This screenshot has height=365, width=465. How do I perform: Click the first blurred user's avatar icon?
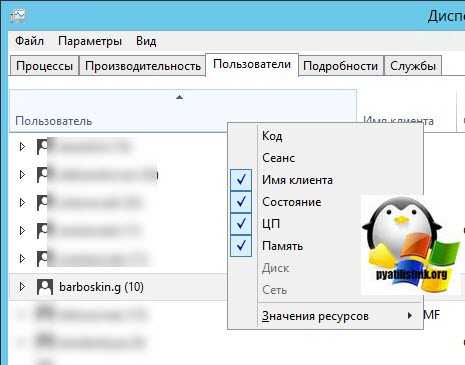42,147
